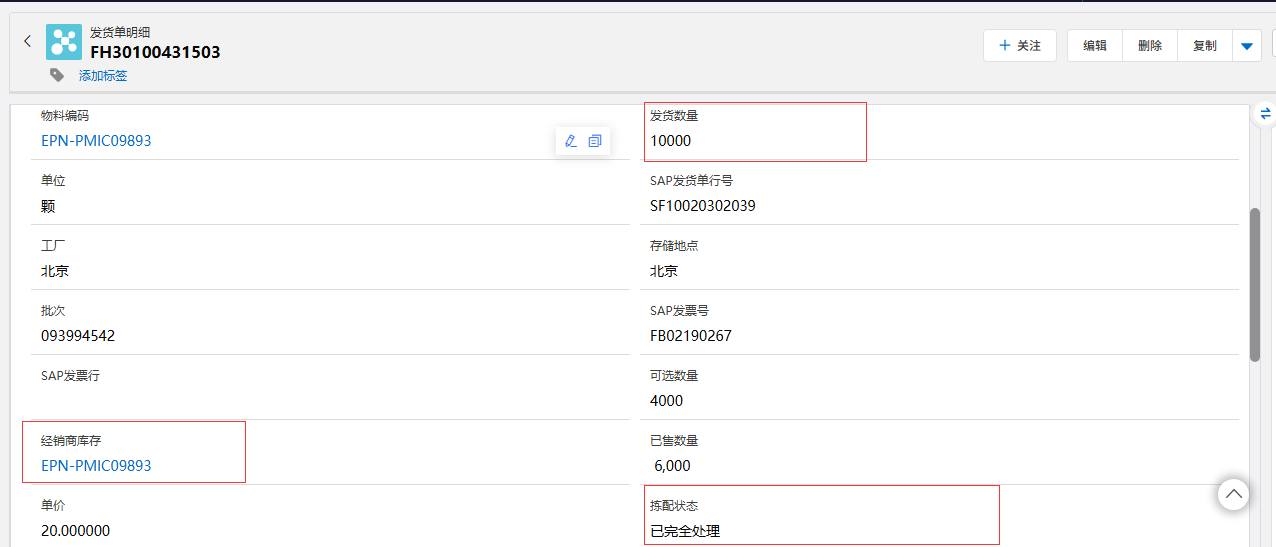Click the back arrow beside 发货单明细

[28, 42]
